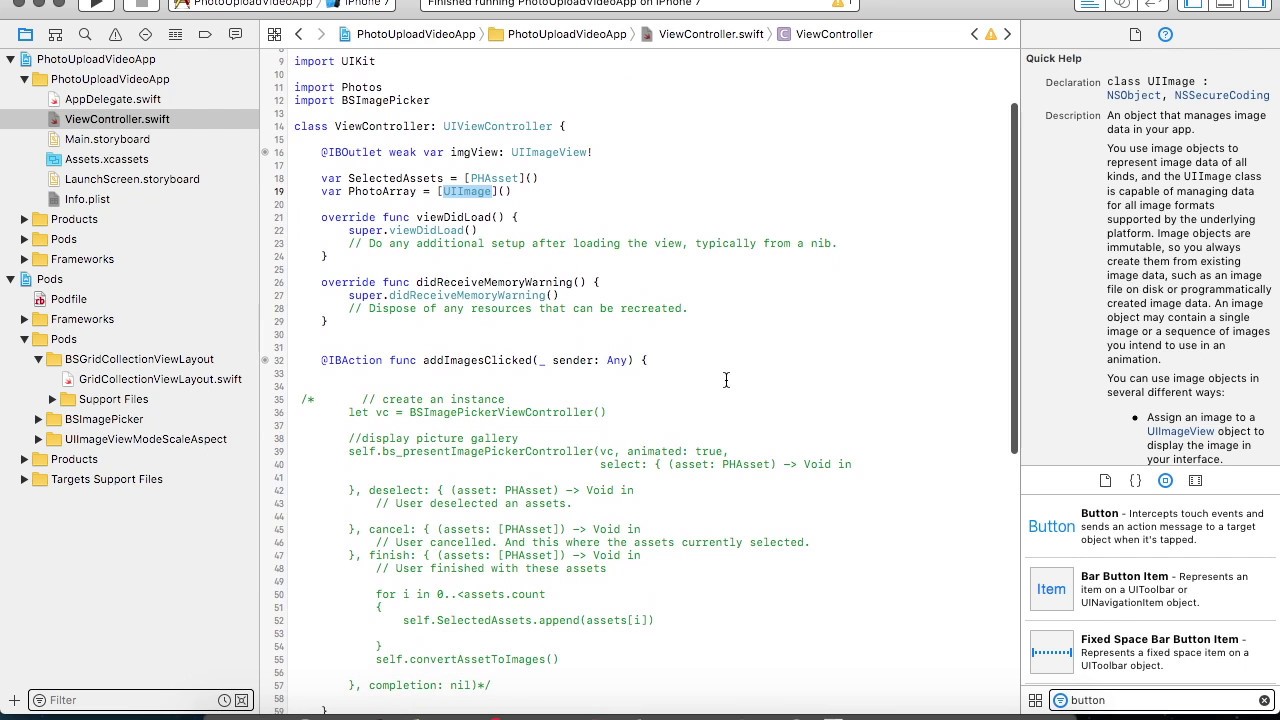This screenshot has height=720, width=1280.
Task: Open the NSSecureCoding declaration link
Action: [1222, 96]
